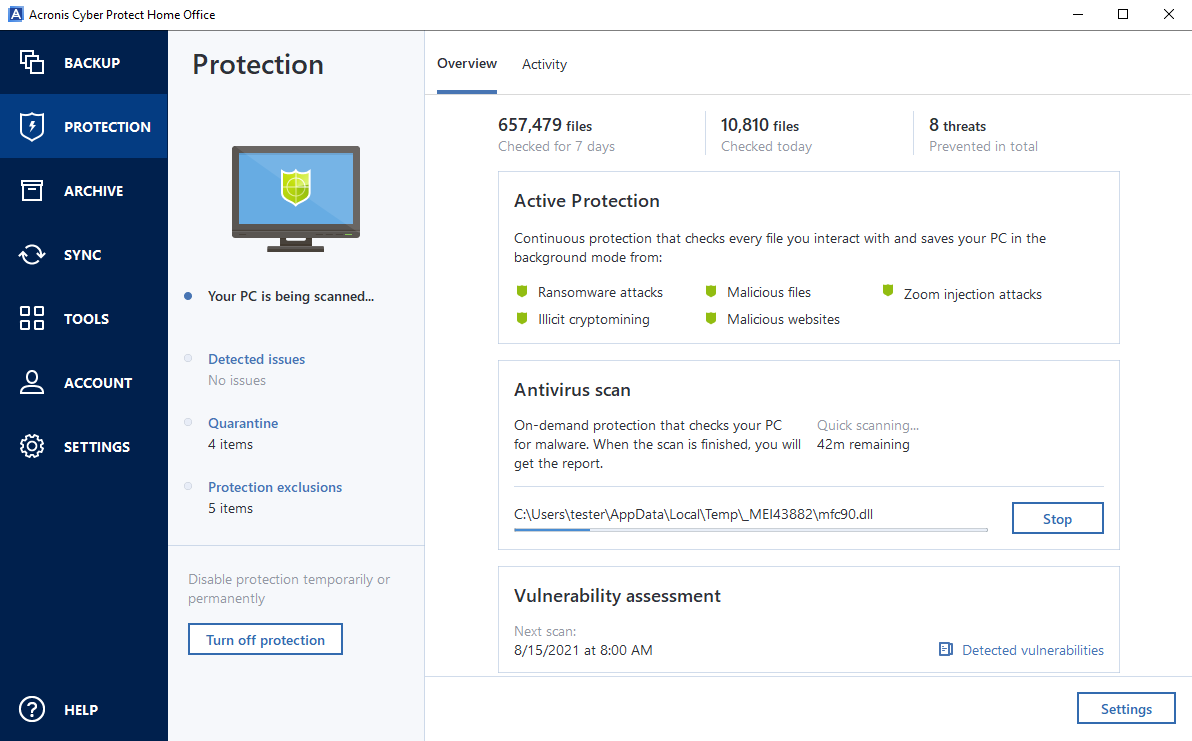This screenshot has height=741, width=1192.
Task: Open the Detected vulnerabilities link
Action: click(x=1033, y=650)
